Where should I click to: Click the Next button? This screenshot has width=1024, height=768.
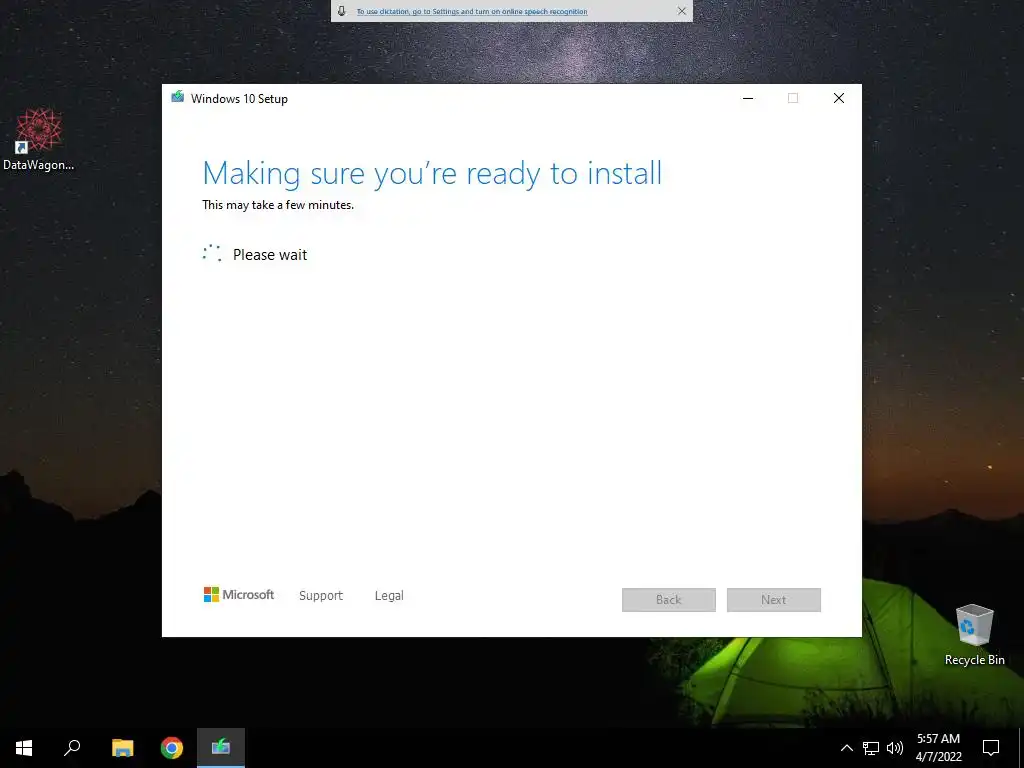tap(774, 600)
